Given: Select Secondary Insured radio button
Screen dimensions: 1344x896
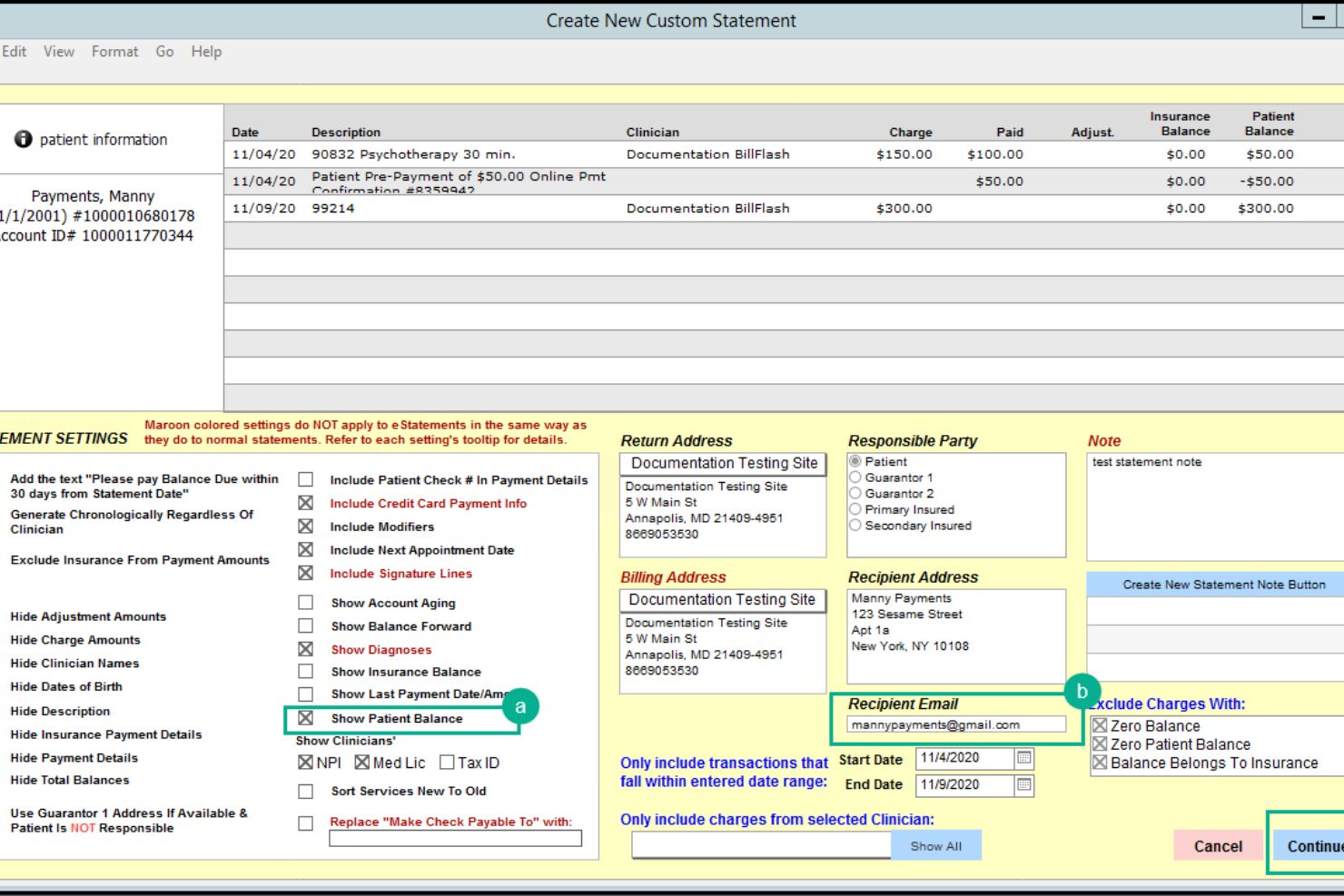Looking at the screenshot, I should [x=855, y=526].
